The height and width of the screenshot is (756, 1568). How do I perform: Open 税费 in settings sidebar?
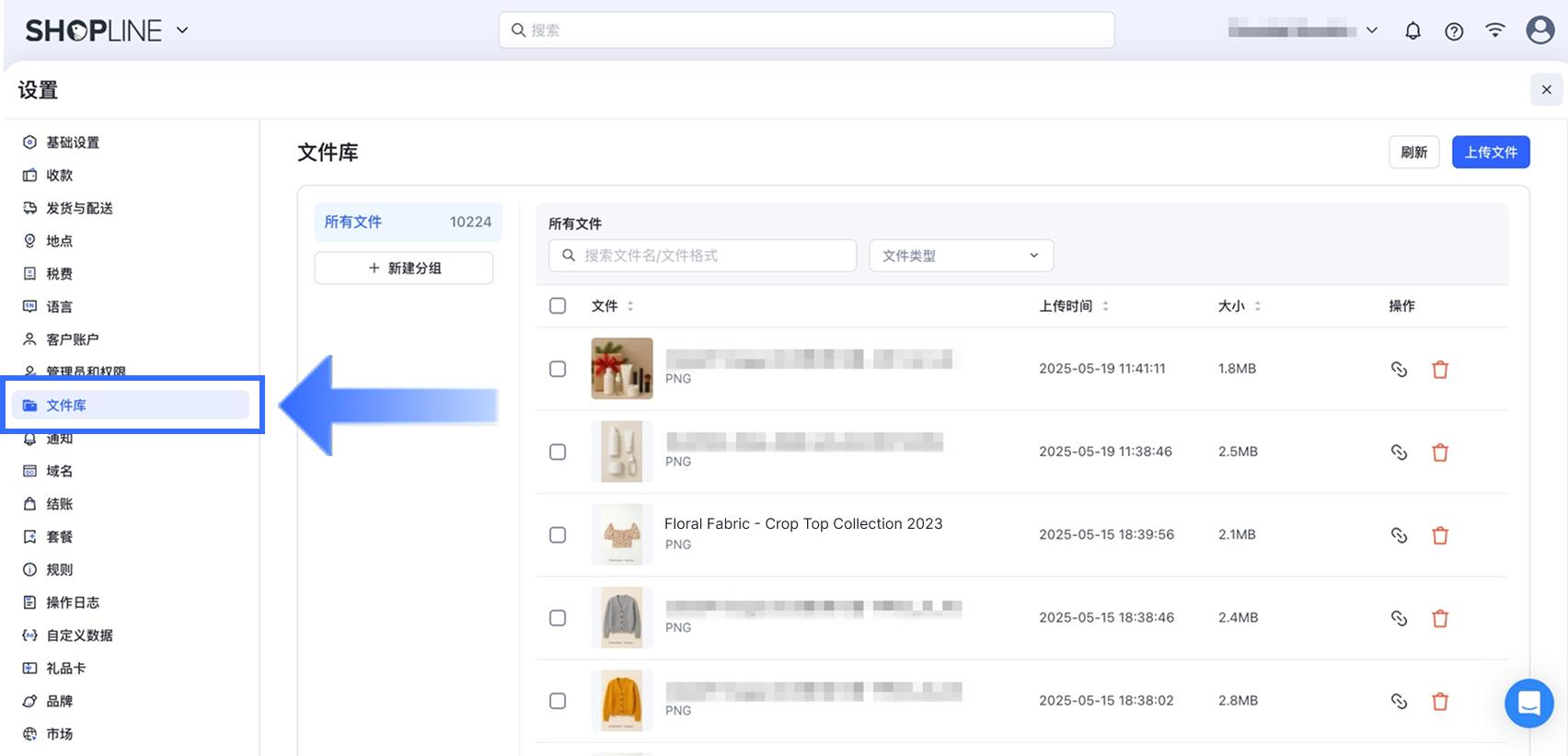pos(59,274)
